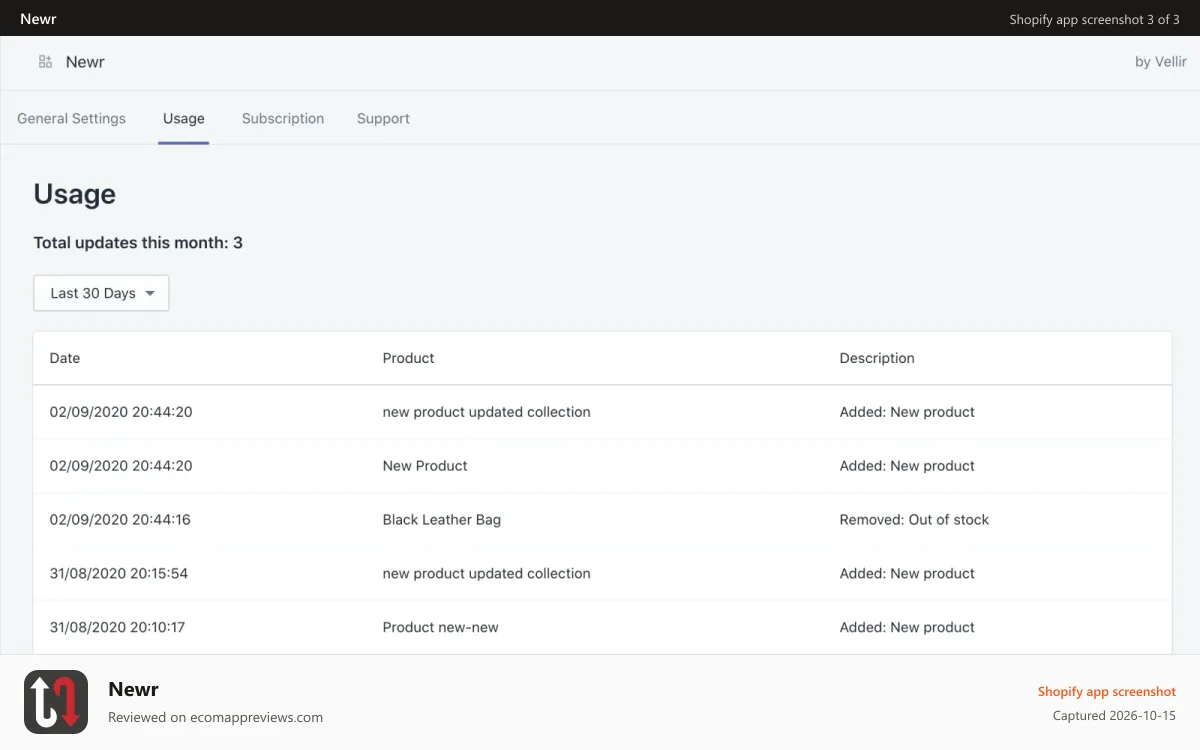1200x750 pixels.
Task: Click Newr in the top black bar
Action: pyautogui.click(x=38, y=19)
